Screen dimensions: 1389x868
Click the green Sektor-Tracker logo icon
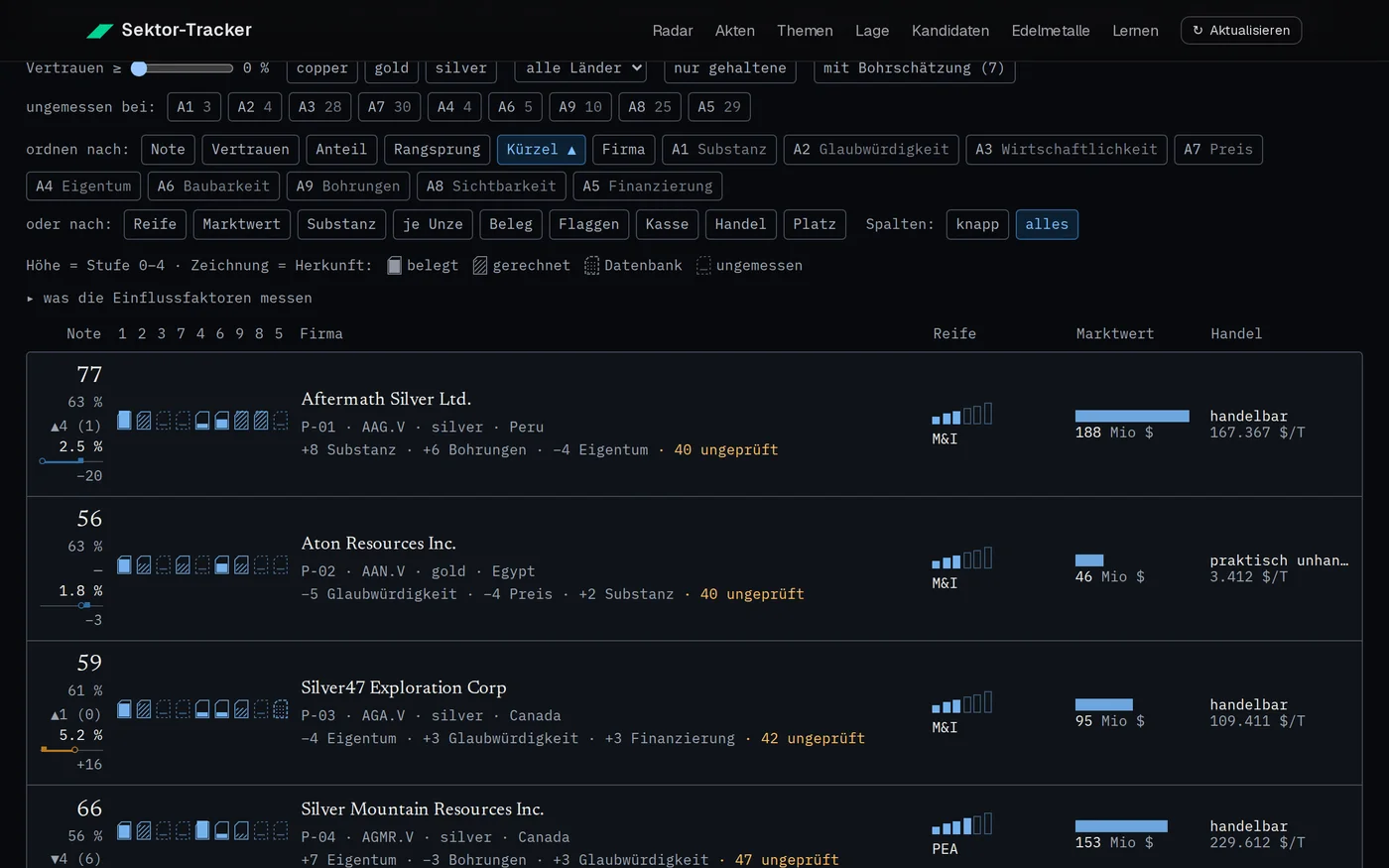[100, 31]
